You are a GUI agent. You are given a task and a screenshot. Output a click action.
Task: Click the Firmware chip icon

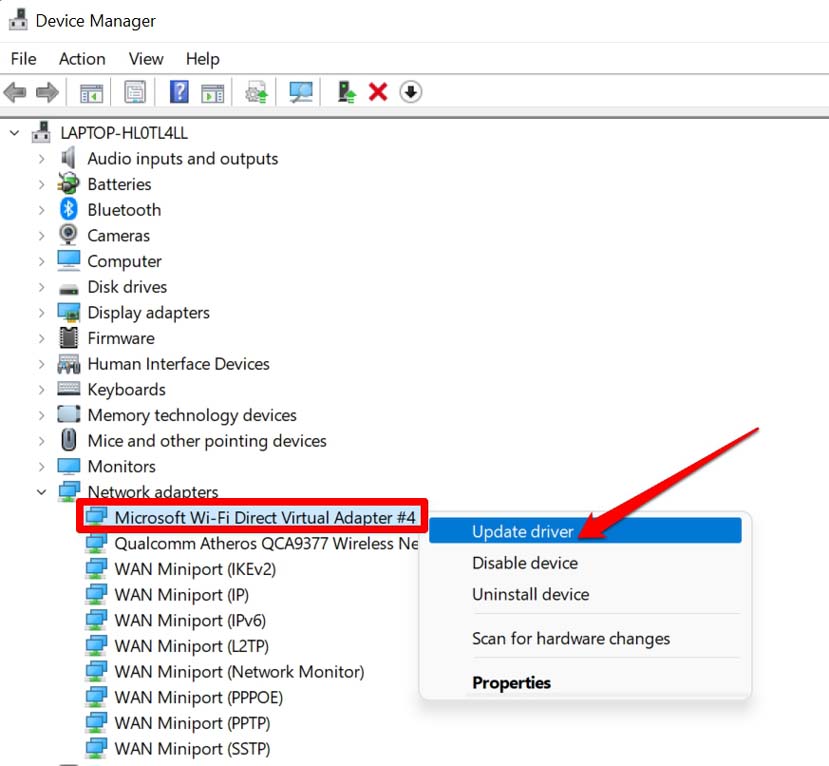69,337
